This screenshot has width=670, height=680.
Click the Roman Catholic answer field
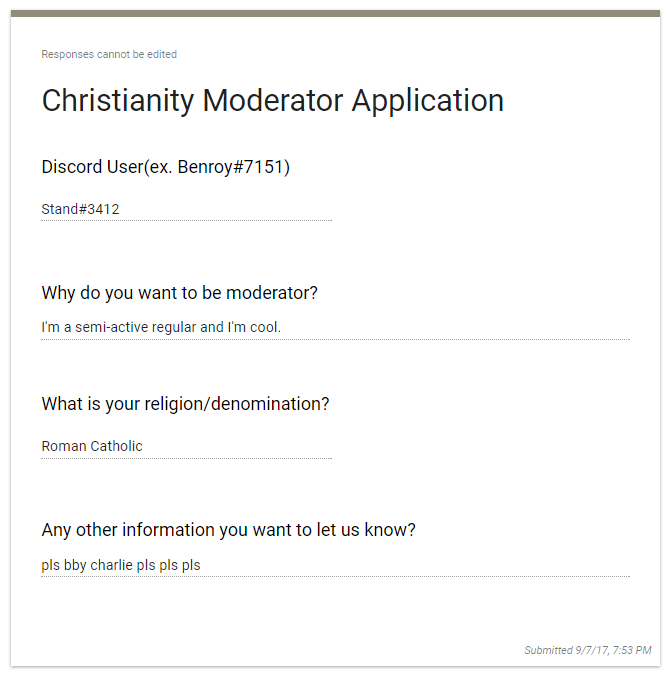186,447
